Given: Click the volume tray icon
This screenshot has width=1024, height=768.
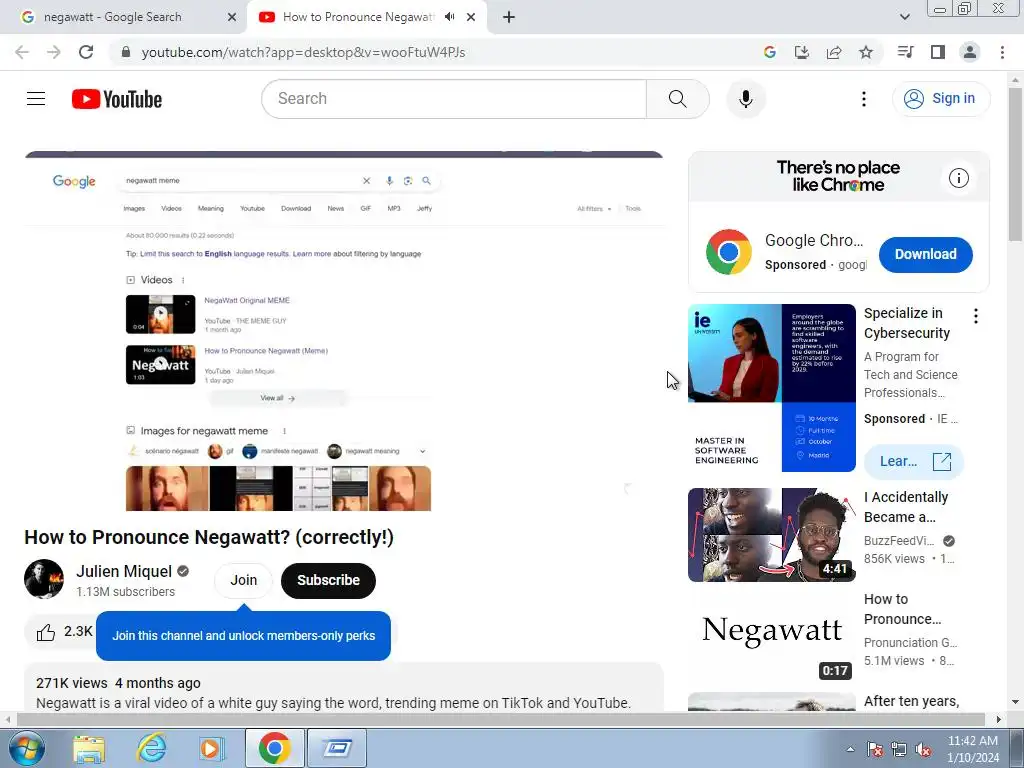Looking at the screenshot, I should click(x=923, y=749).
